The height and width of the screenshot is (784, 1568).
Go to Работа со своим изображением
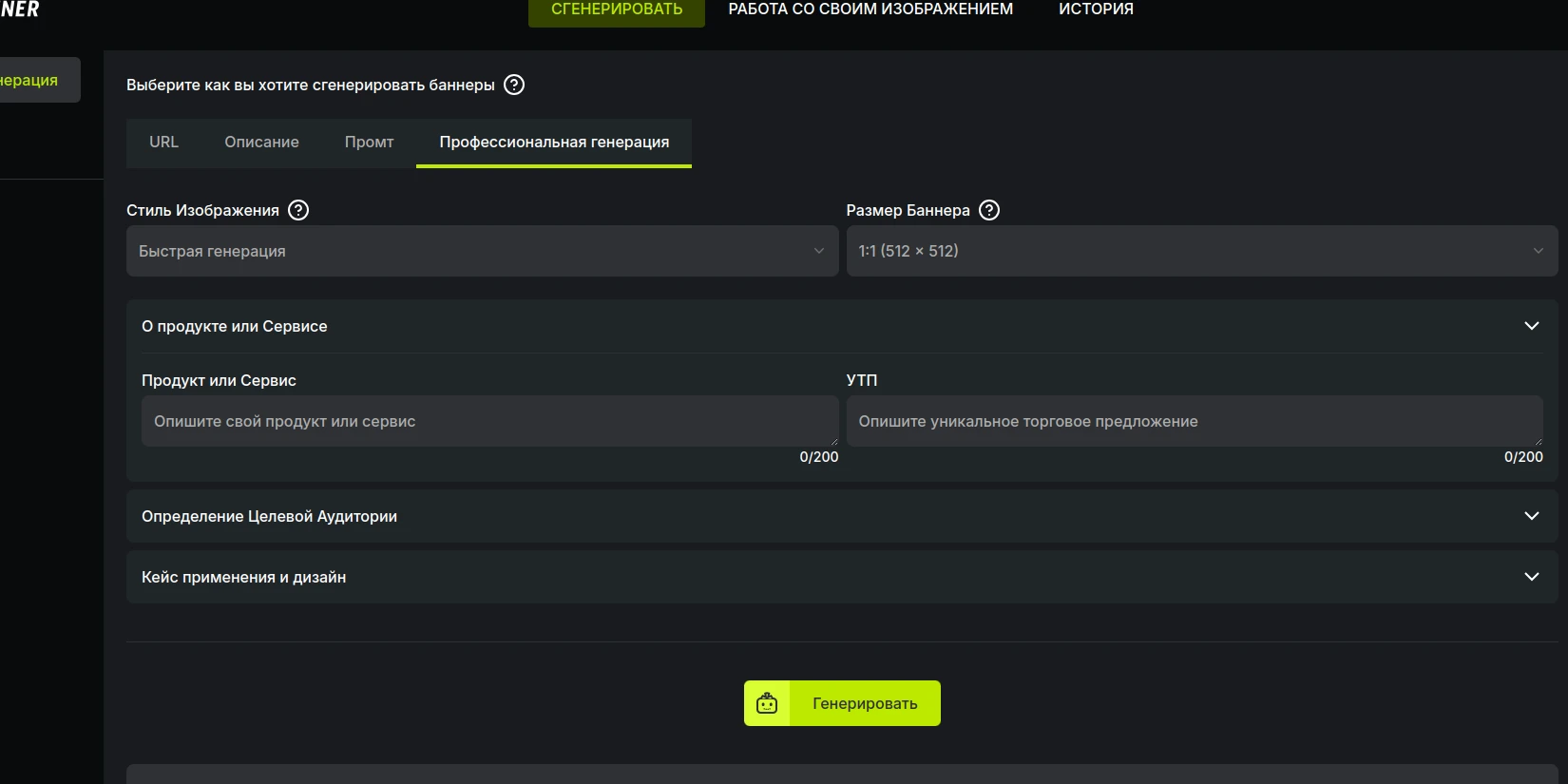point(870,10)
